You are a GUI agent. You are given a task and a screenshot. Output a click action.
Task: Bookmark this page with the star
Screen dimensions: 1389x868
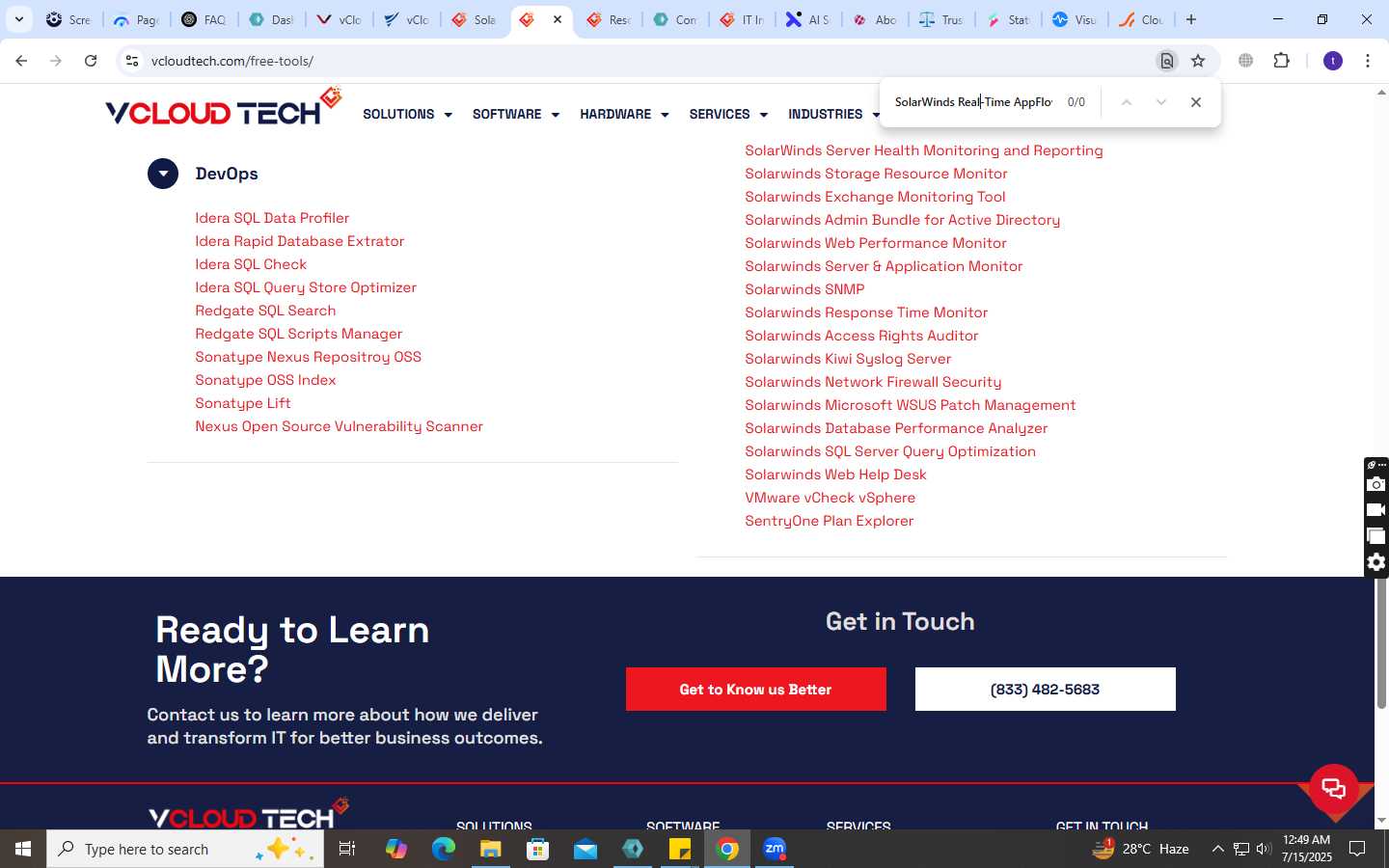(x=1198, y=61)
